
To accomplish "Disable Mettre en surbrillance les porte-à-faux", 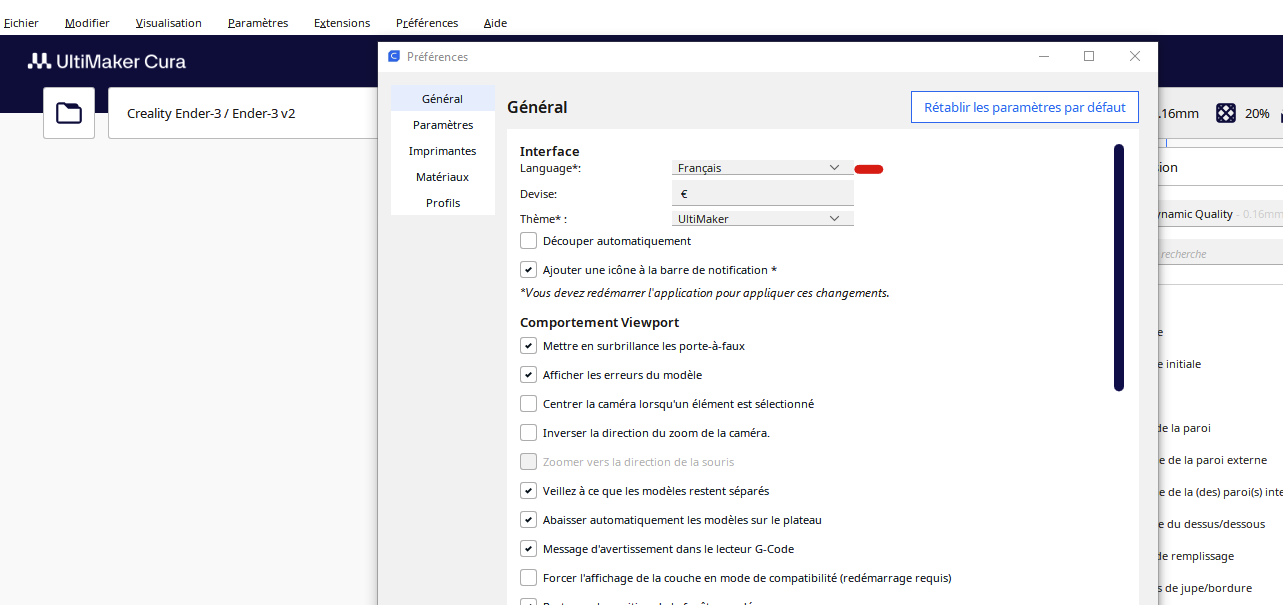I will (528, 346).
